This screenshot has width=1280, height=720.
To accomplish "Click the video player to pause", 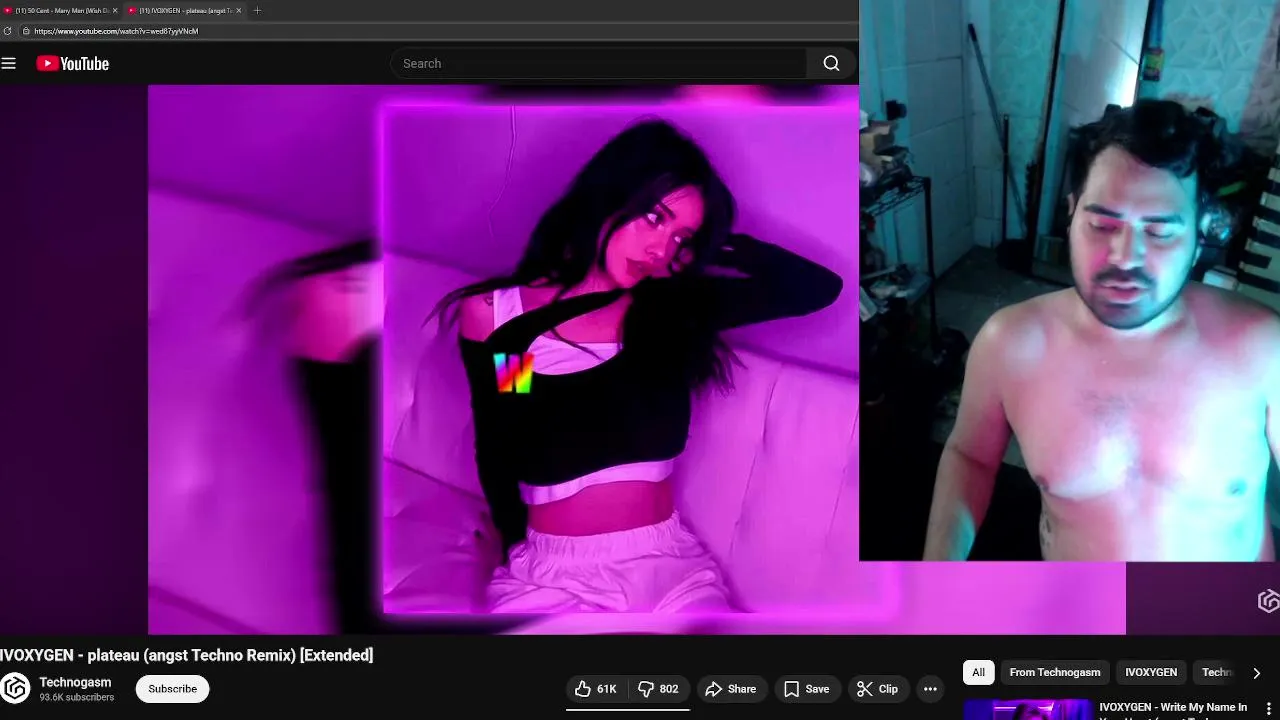I will [x=503, y=359].
